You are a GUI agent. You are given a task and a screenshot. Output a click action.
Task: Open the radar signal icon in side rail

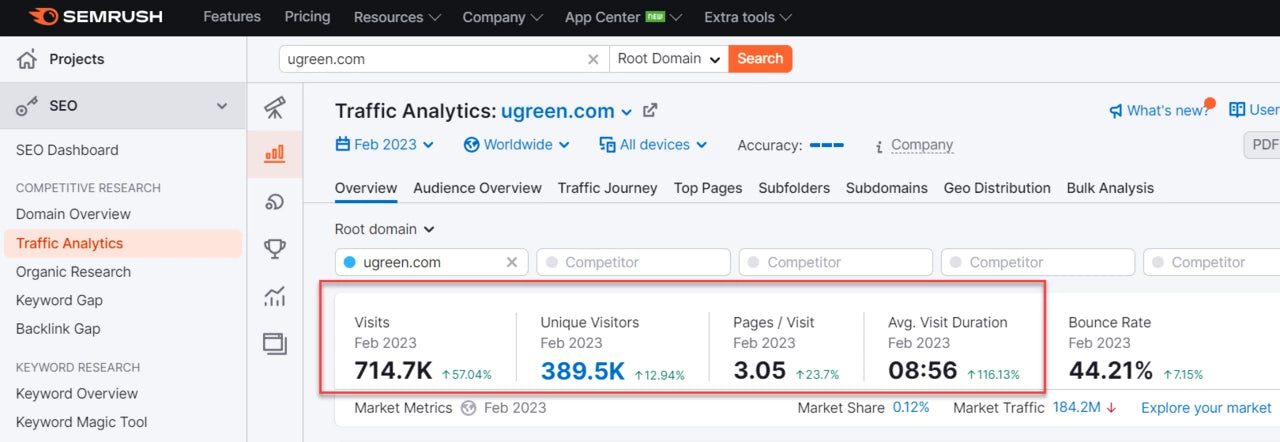click(275, 202)
